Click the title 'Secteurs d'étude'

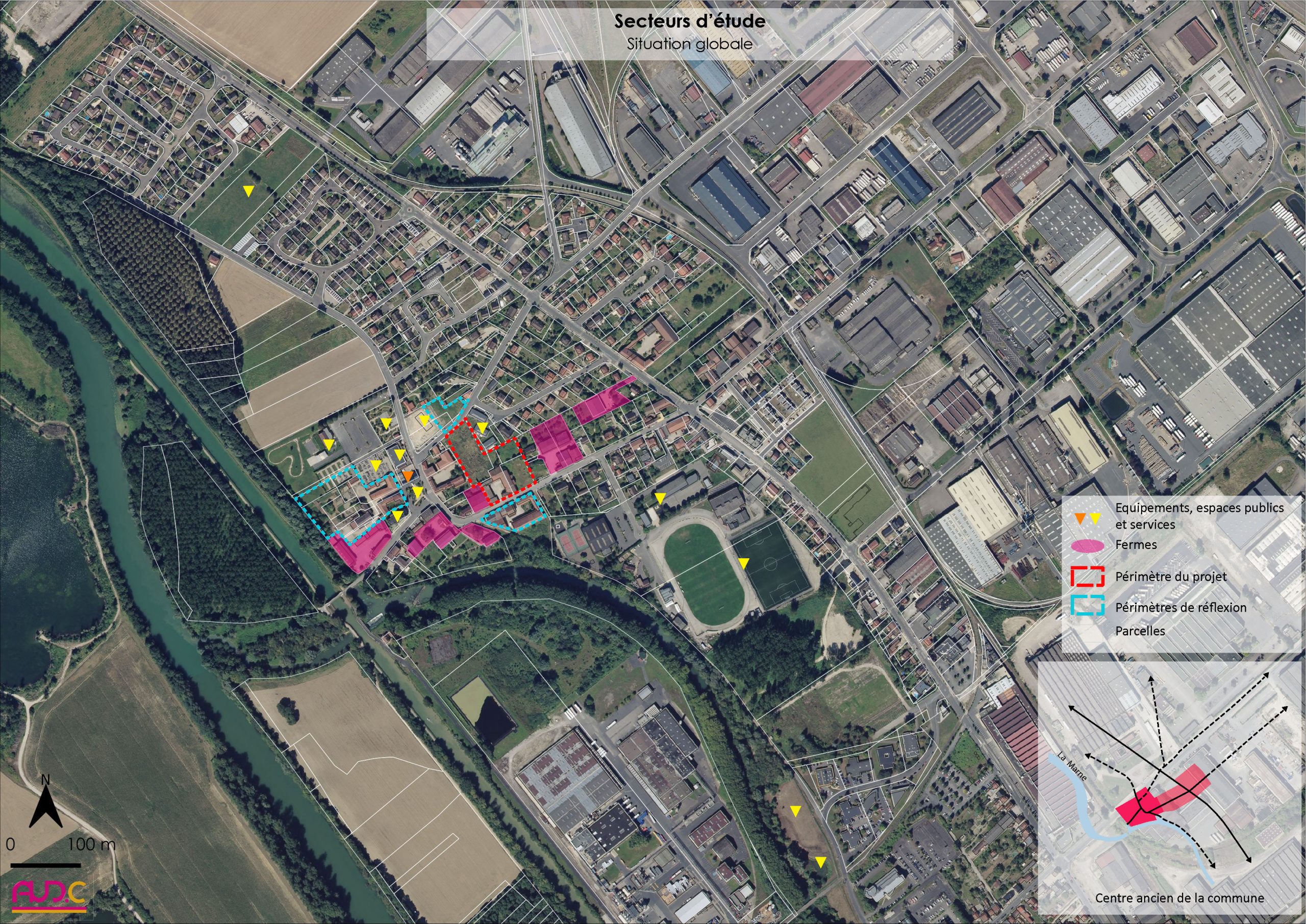pyautogui.click(x=689, y=22)
